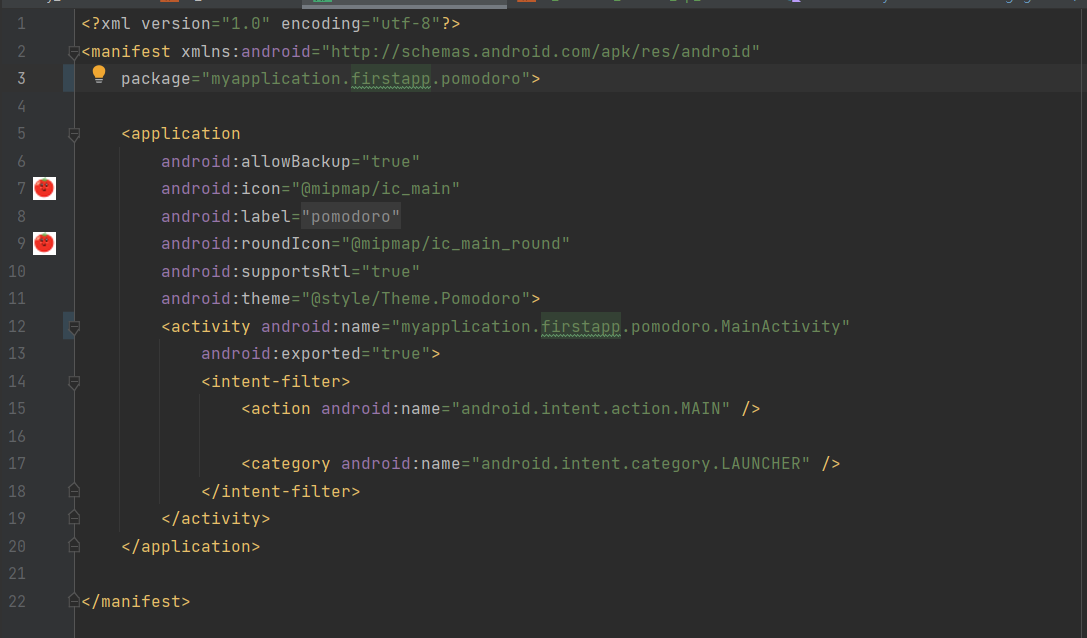Collapse the intent-filter fold marker on line 14
Screen dimensions: 1087x638
pos(74,381)
